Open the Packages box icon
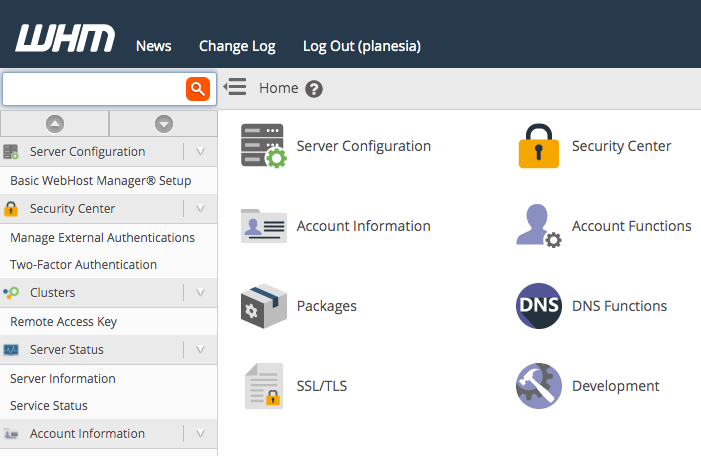Screen dimensions: 701x456 coord(264,306)
